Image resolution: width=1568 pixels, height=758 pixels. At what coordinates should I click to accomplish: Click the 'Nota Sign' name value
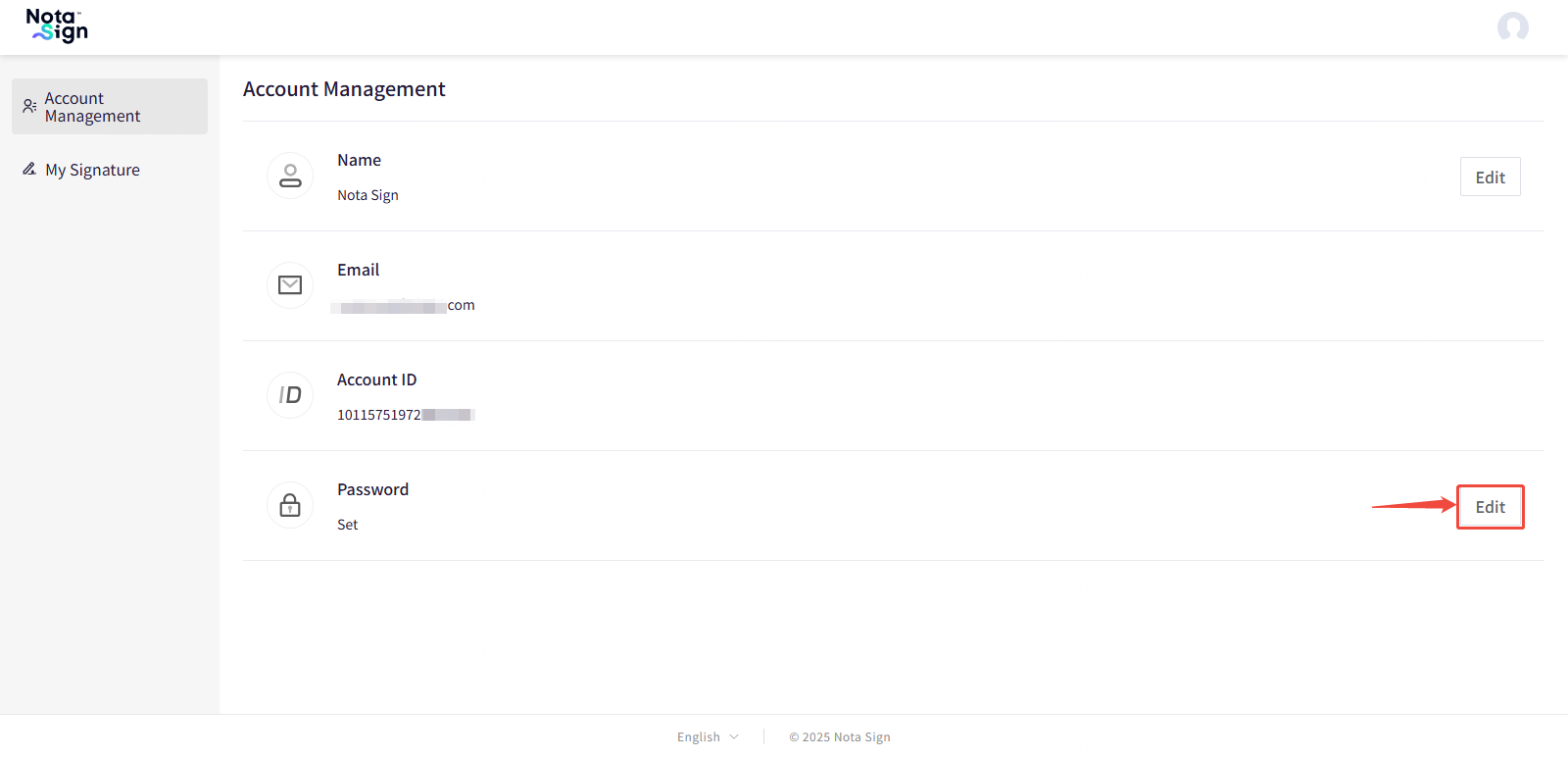point(367,195)
